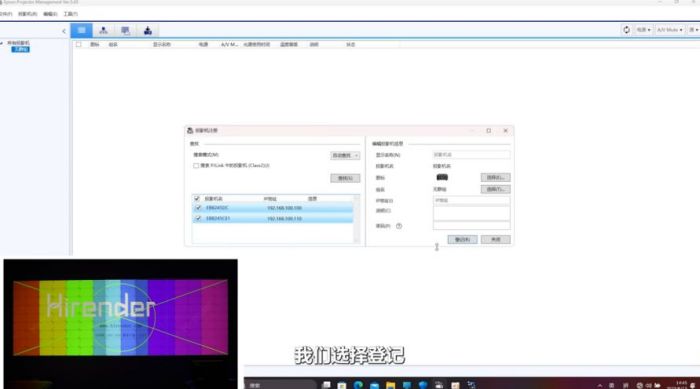This screenshot has width=700, height=389.
Task: Refresh the projector list with circular arrows icon
Action: coord(626,30)
